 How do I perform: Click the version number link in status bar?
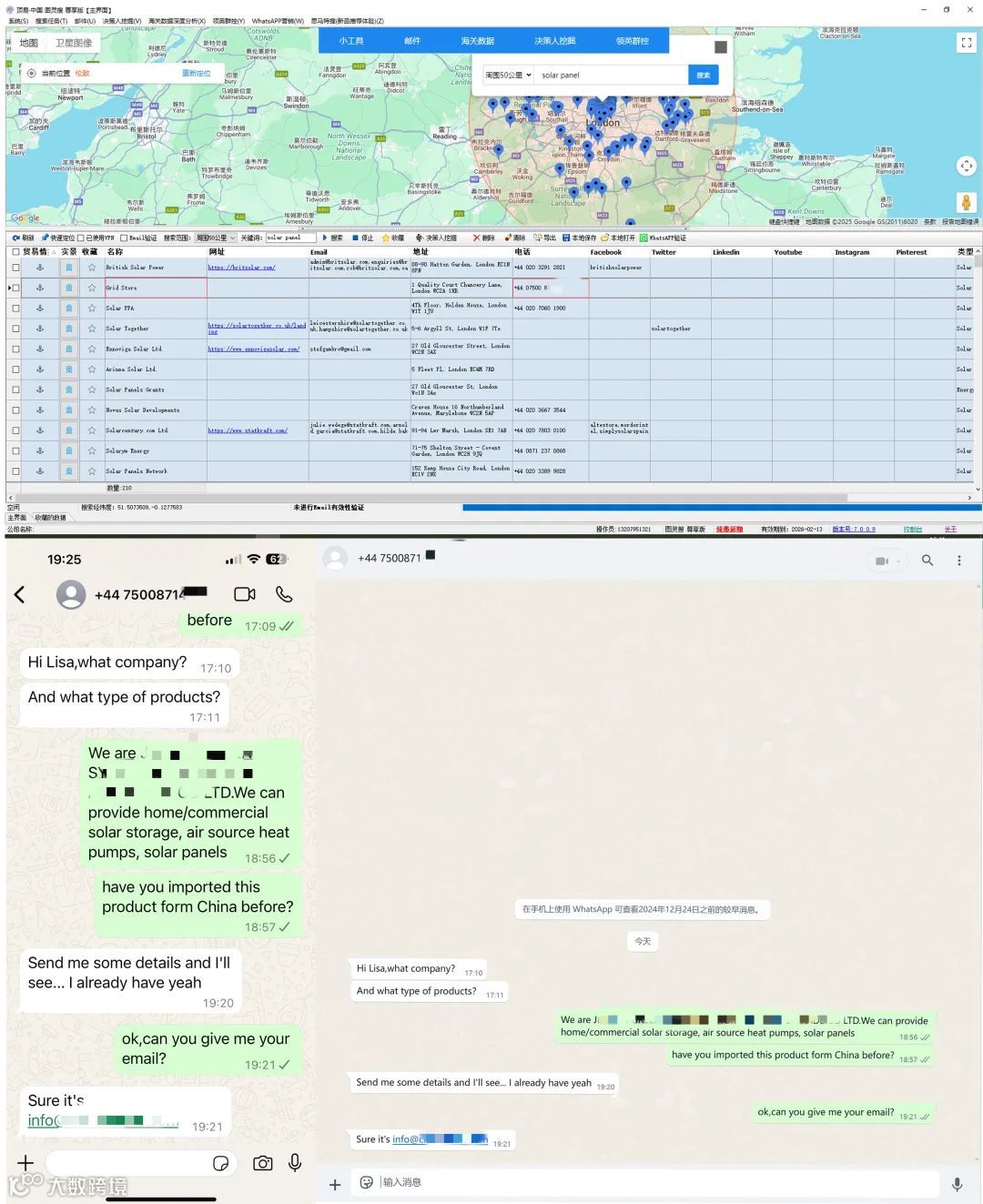[x=854, y=529]
